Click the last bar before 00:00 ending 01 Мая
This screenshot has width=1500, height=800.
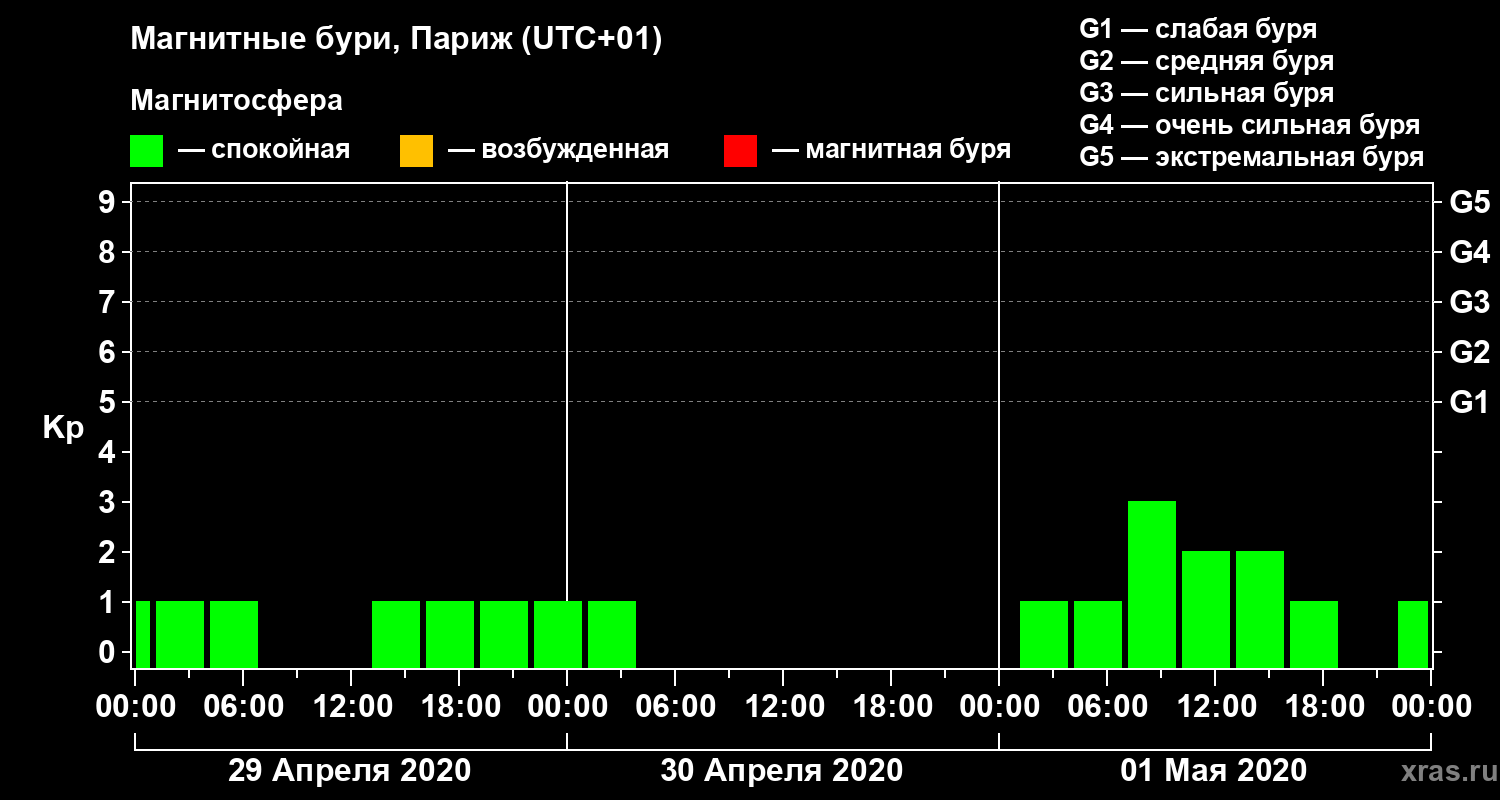click(x=1413, y=634)
